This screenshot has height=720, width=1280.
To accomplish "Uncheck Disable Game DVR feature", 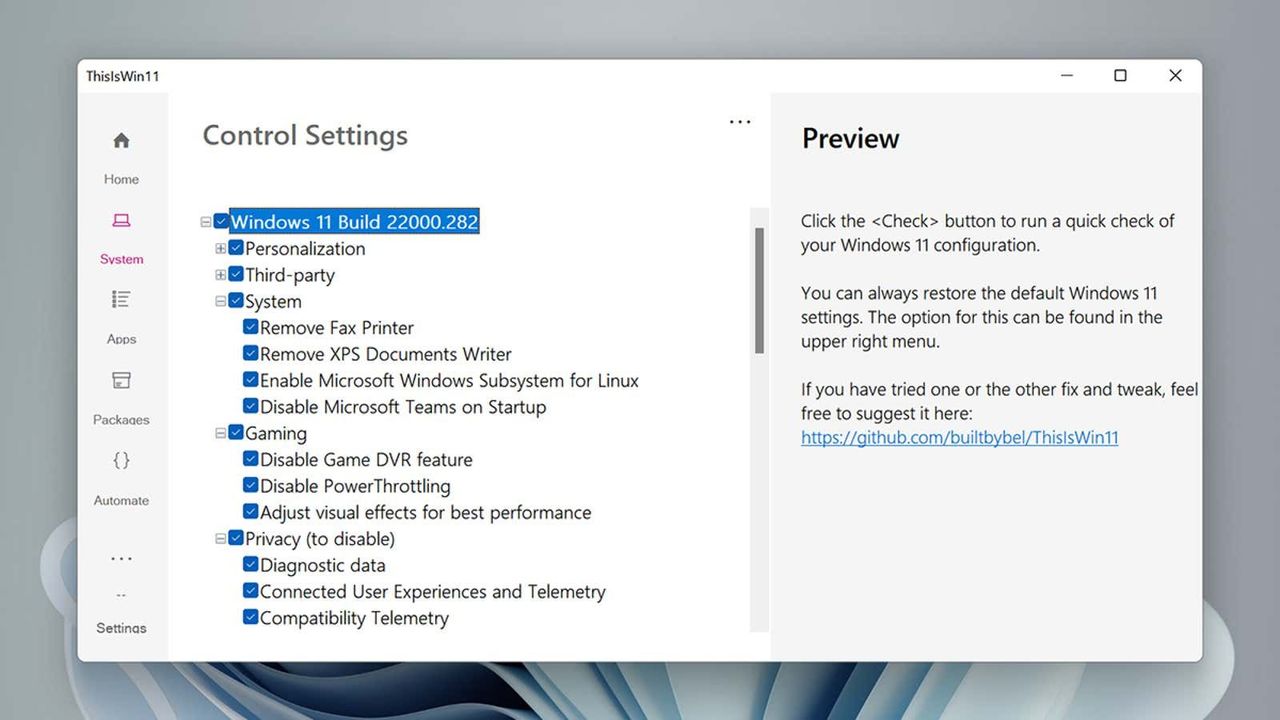I will coord(251,459).
